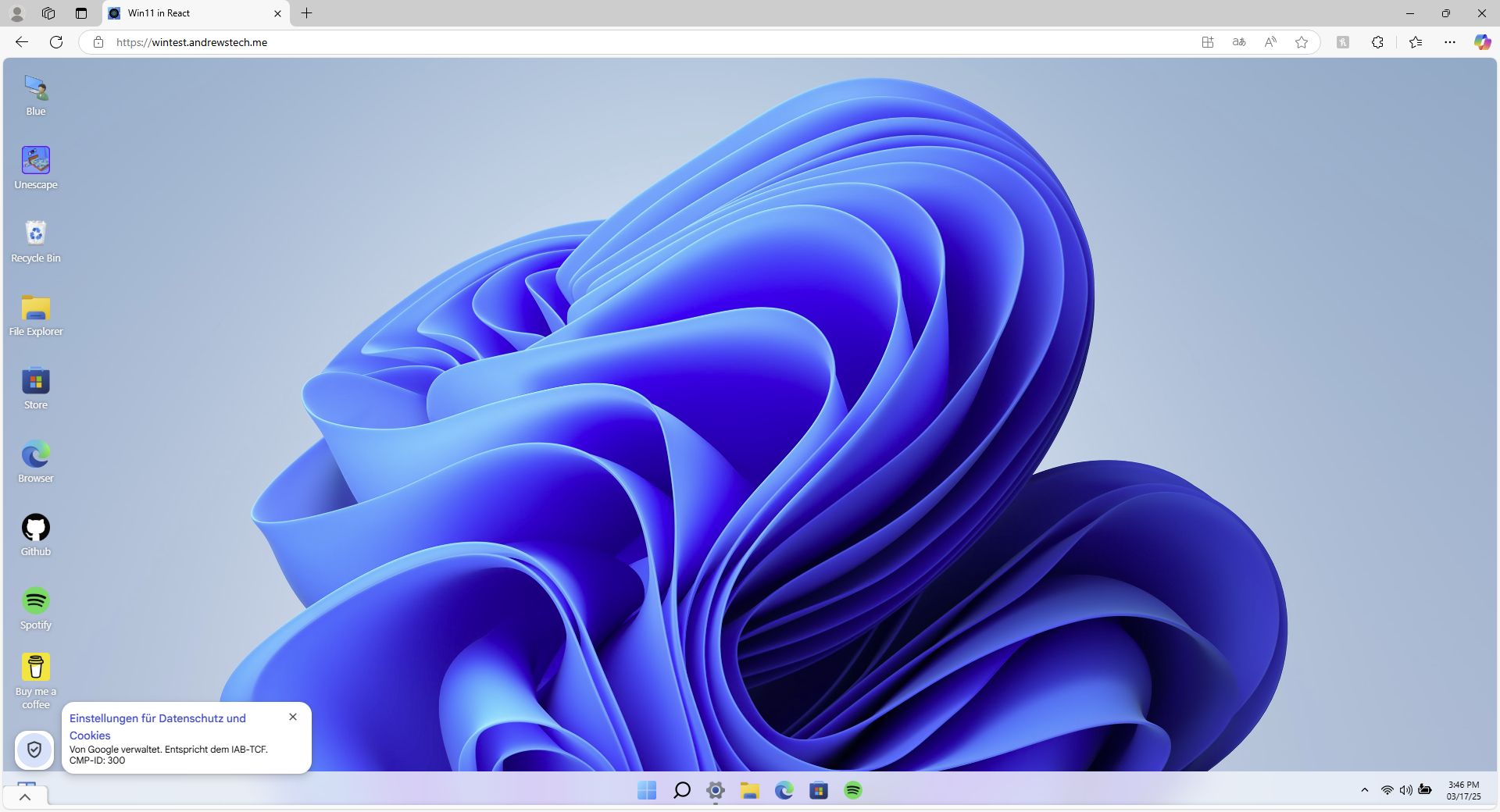Open the browser Apps icon in address bar
Viewport: 1500px width, 812px height.
1208,42
